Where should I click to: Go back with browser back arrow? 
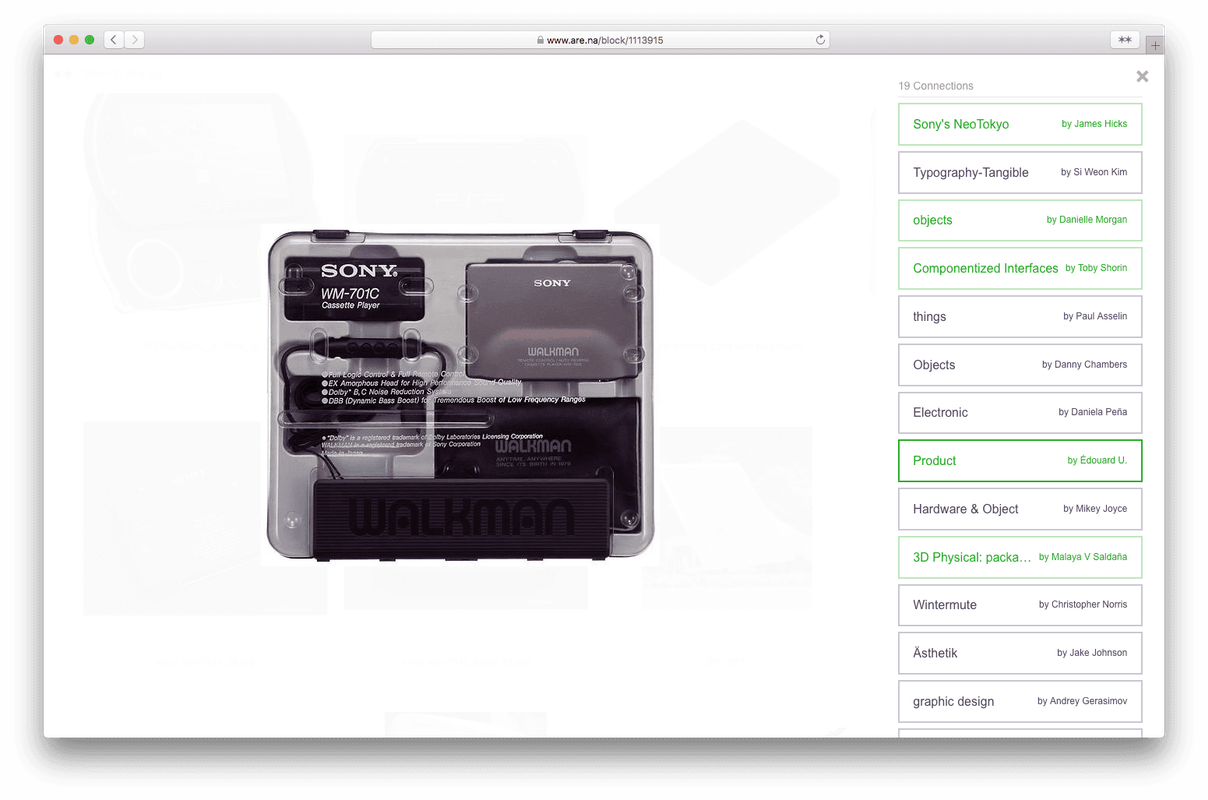coord(114,40)
